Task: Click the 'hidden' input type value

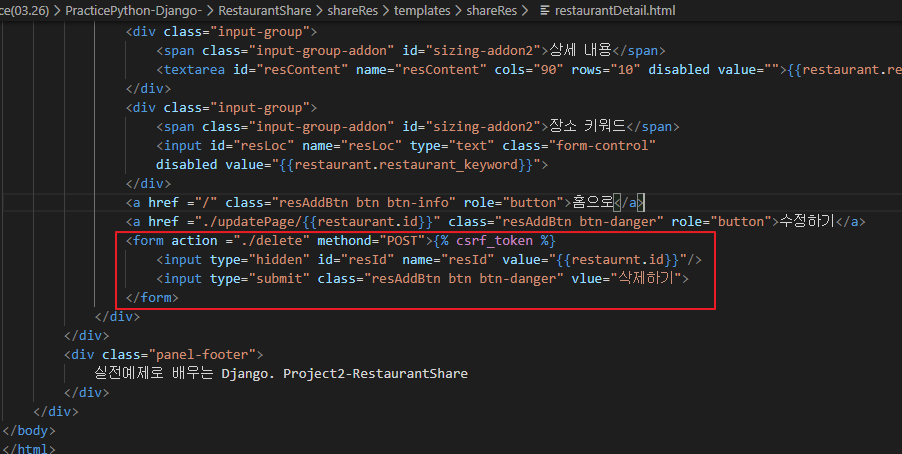Action: [279, 260]
